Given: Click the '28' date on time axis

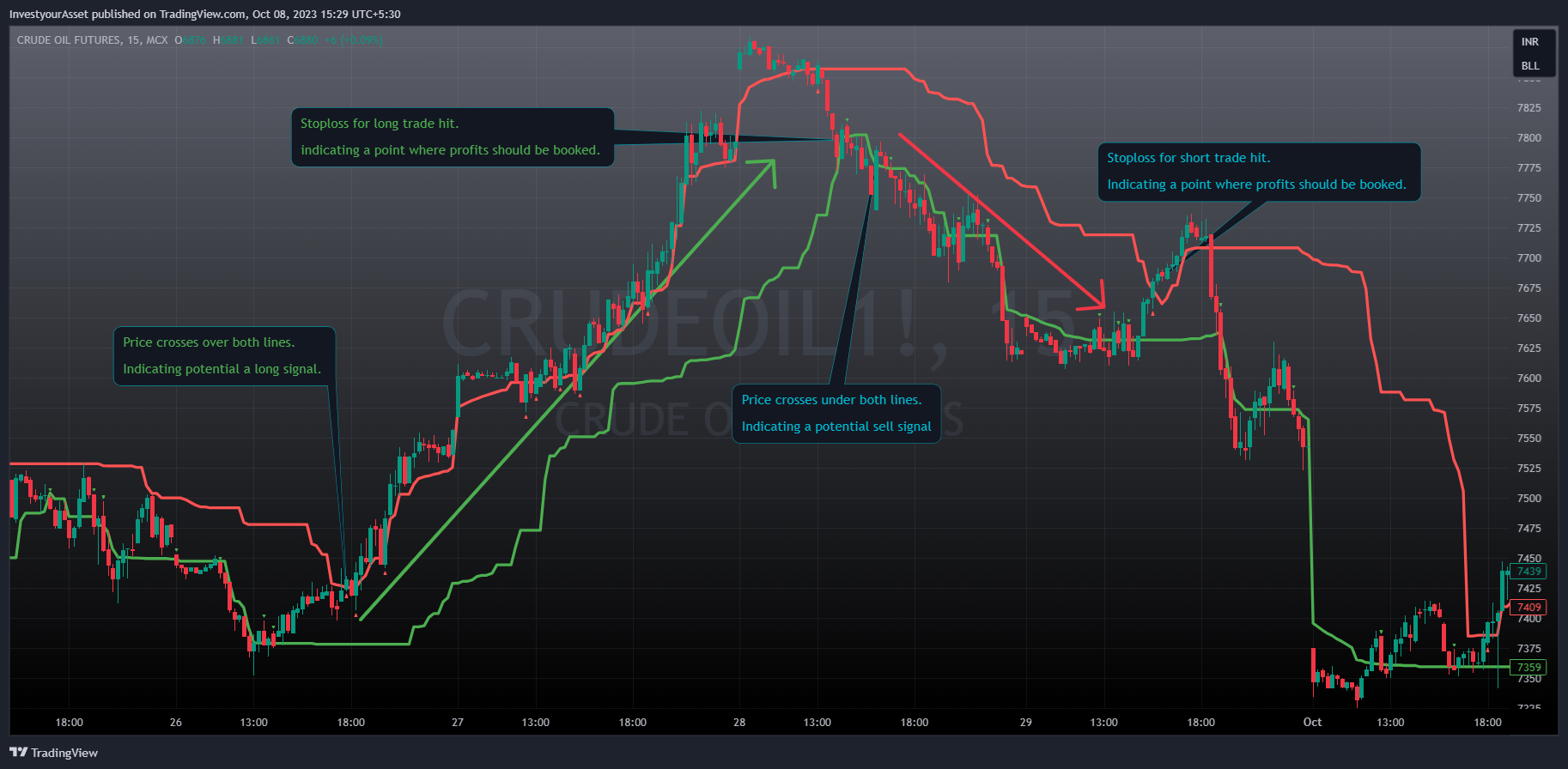Looking at the screenshot, I should click(x=739, y=723).
